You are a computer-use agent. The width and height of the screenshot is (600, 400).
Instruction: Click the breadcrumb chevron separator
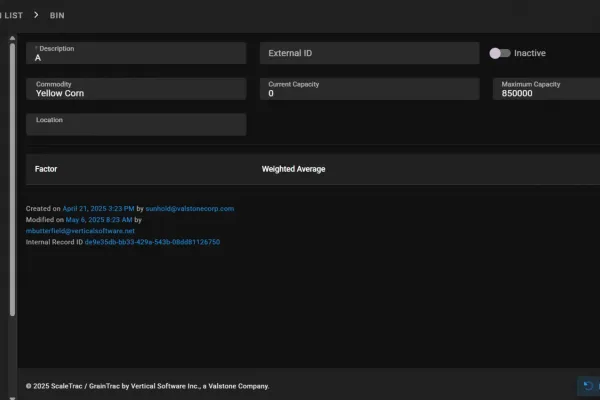[x=36, y=16]
